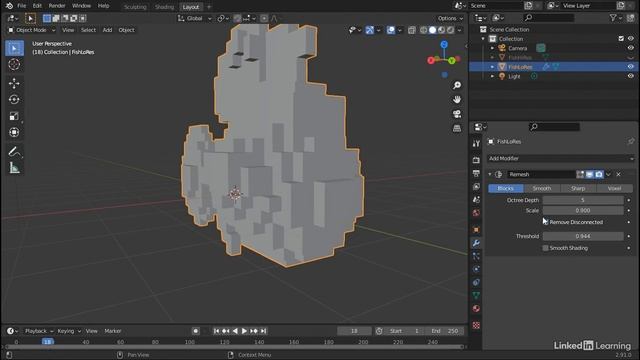Select the Smooth remesh mode
This screenshot has width=640, height=360.
tap(542, 188)
